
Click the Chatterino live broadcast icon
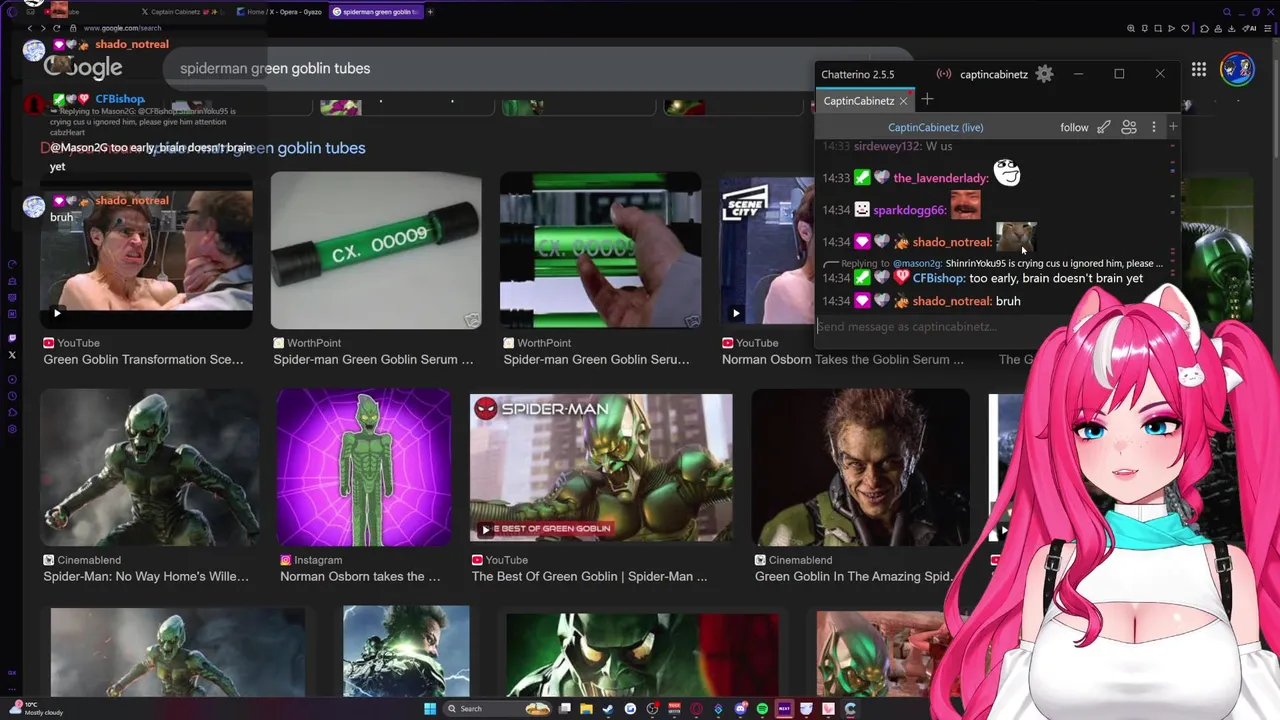pos(943,74)
